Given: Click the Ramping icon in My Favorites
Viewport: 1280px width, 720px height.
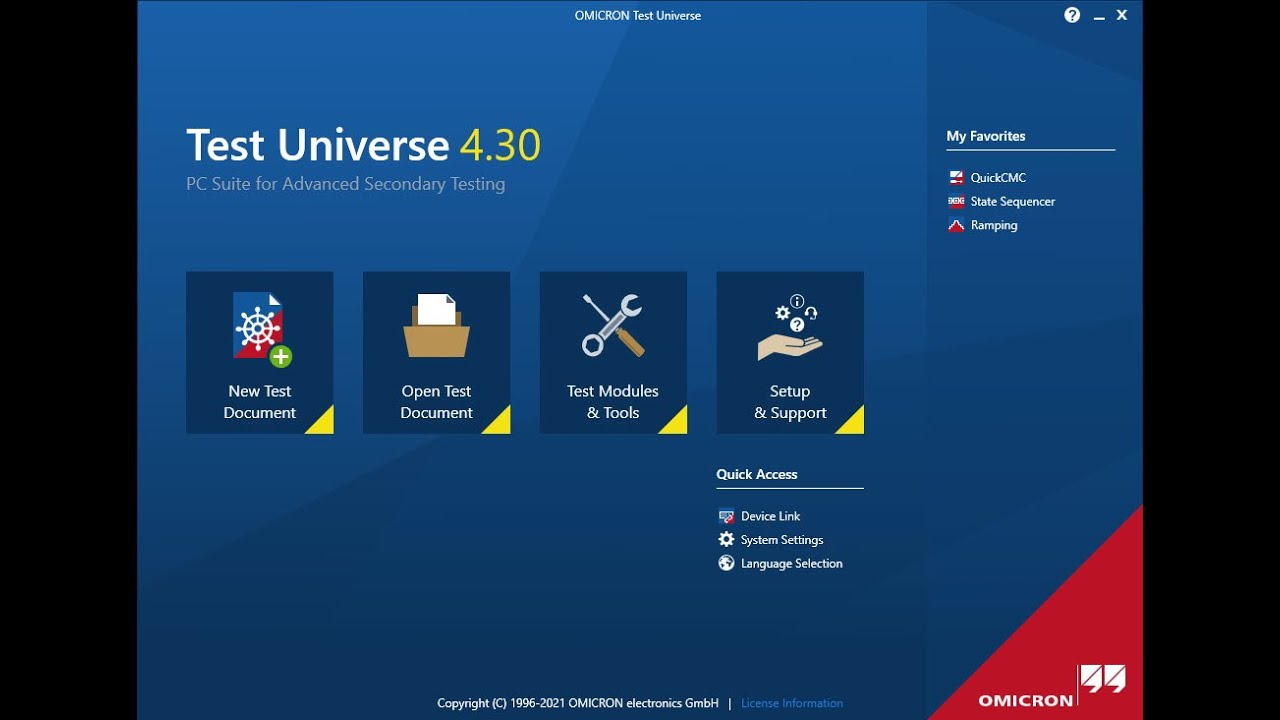Looking at the screenshot, I should pos(956,226).
